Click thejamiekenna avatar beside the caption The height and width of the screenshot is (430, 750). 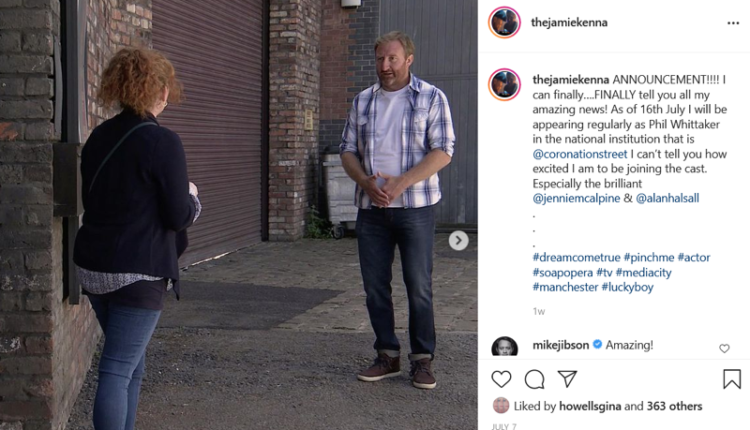504,85
